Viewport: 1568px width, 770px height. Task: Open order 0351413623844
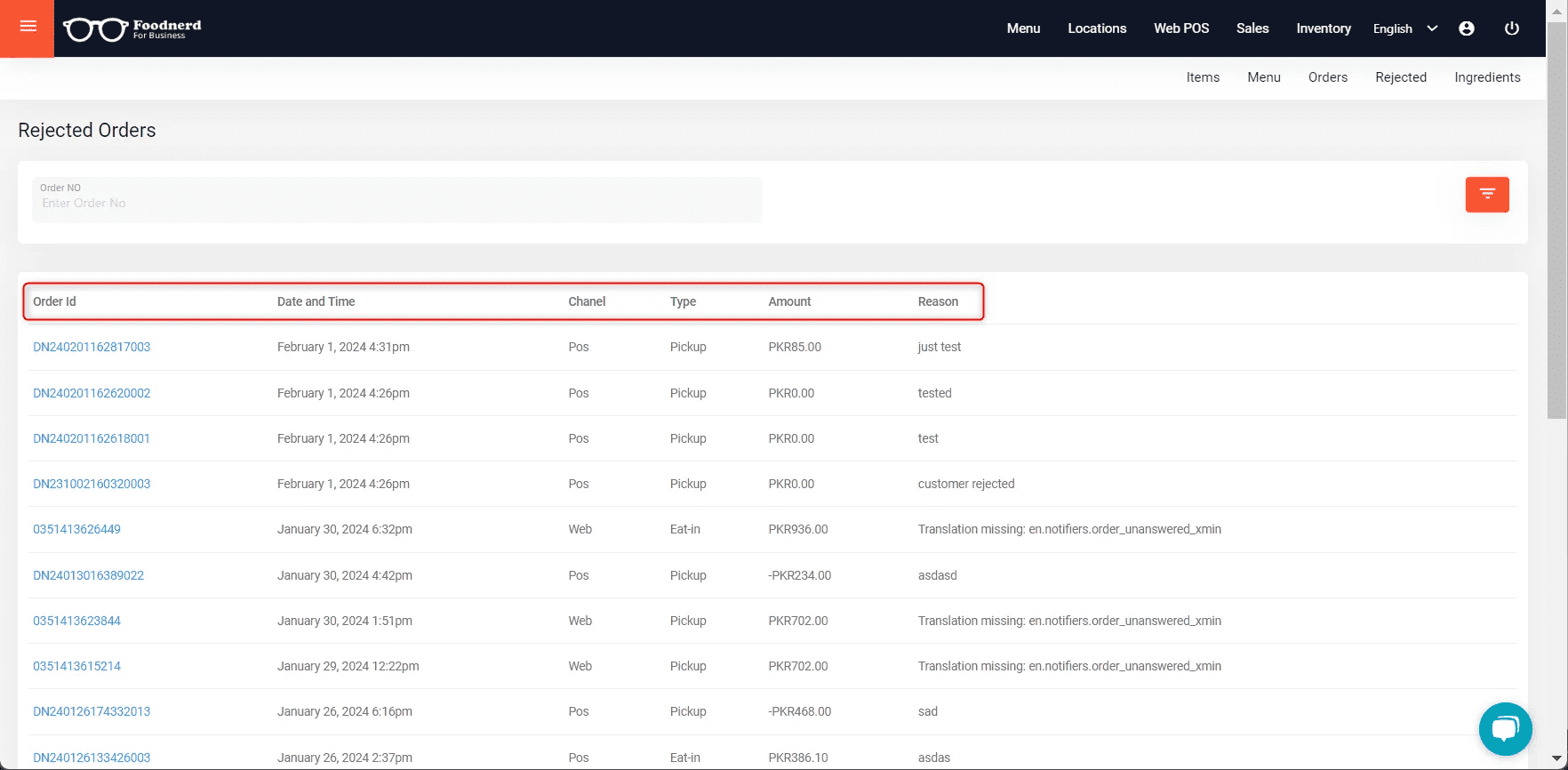tap(76, 621)
